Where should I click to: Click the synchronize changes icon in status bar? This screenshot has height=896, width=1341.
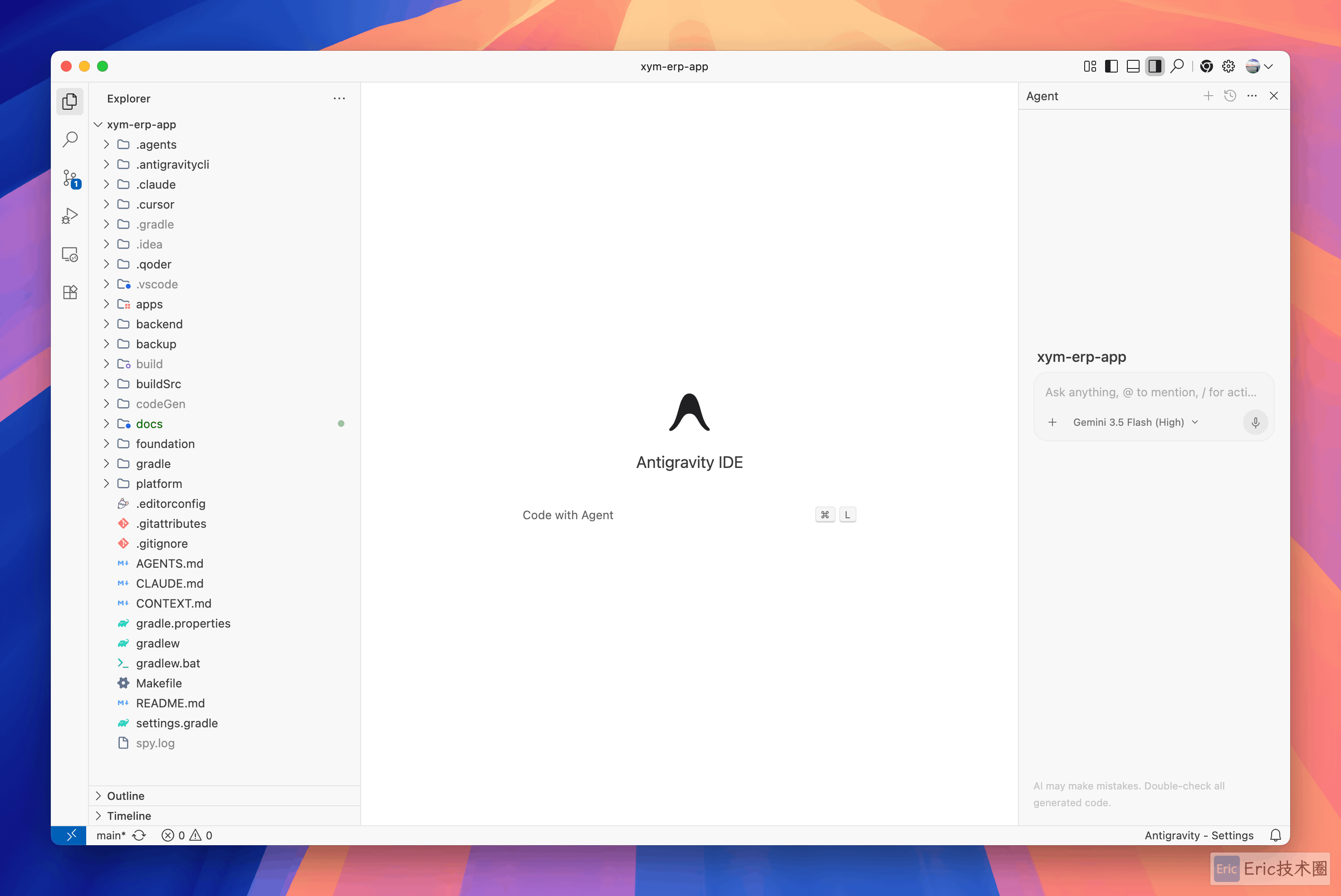click(139, 835)
